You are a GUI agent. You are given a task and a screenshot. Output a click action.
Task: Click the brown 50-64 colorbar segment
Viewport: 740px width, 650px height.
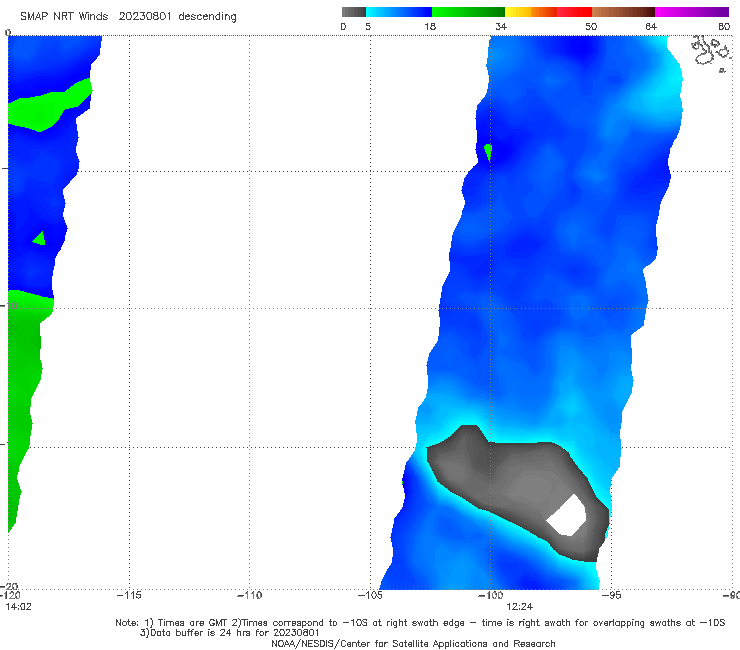coord(623,12)
